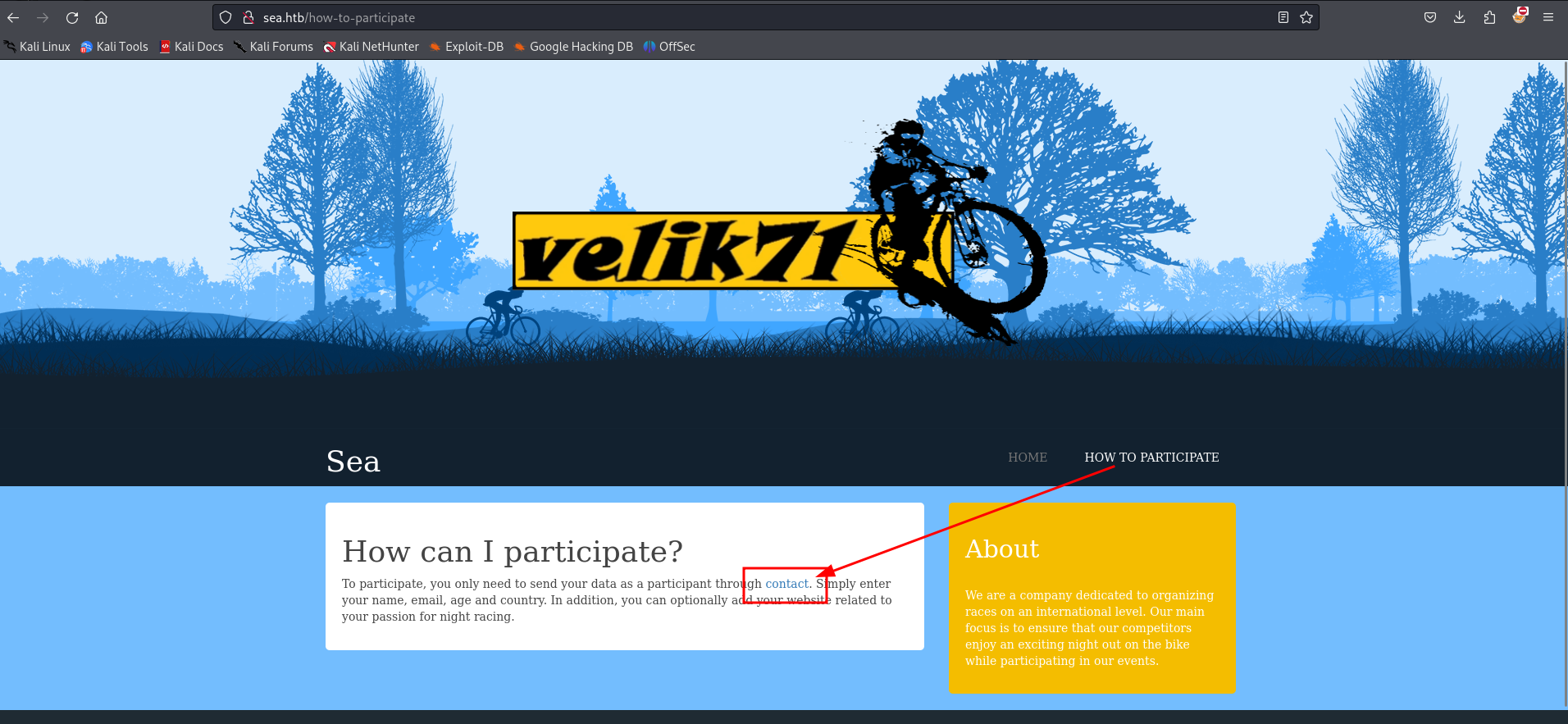The image size is (1568, 724).
Task: Click the Sea site title
Action: click(353, 462)
